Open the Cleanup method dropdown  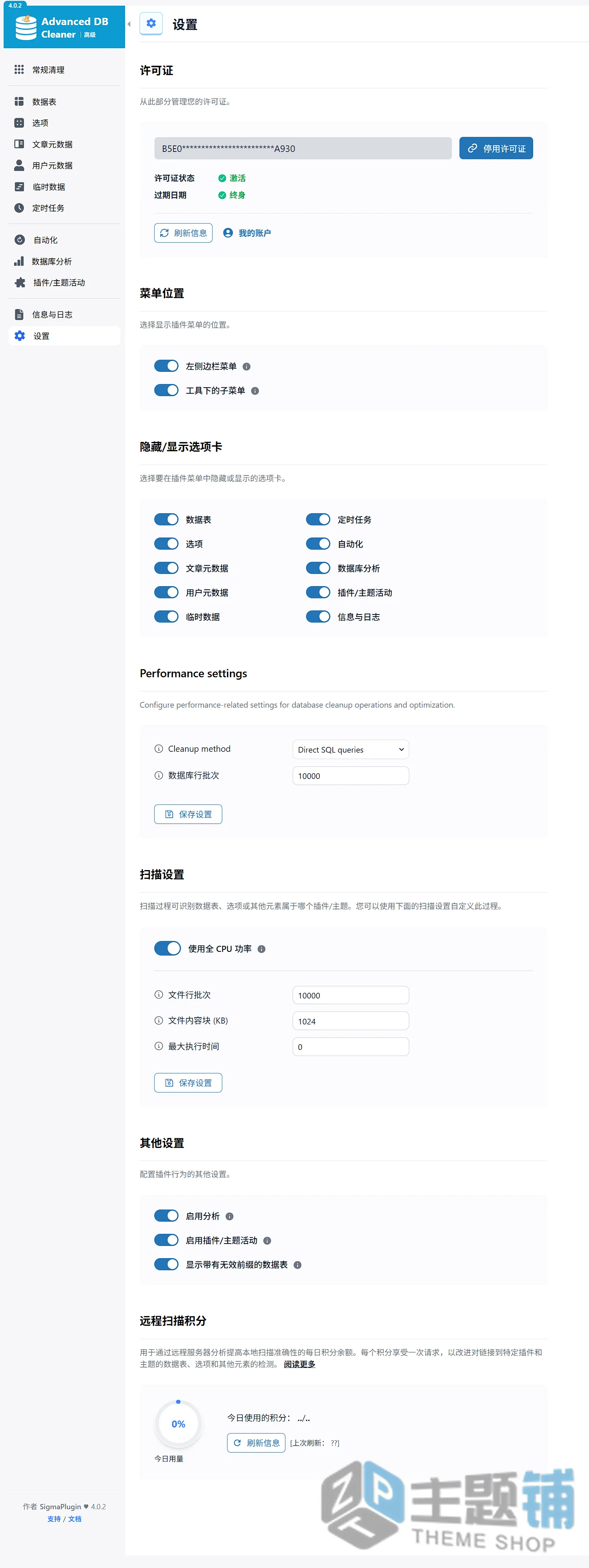(x=351, y=749)
